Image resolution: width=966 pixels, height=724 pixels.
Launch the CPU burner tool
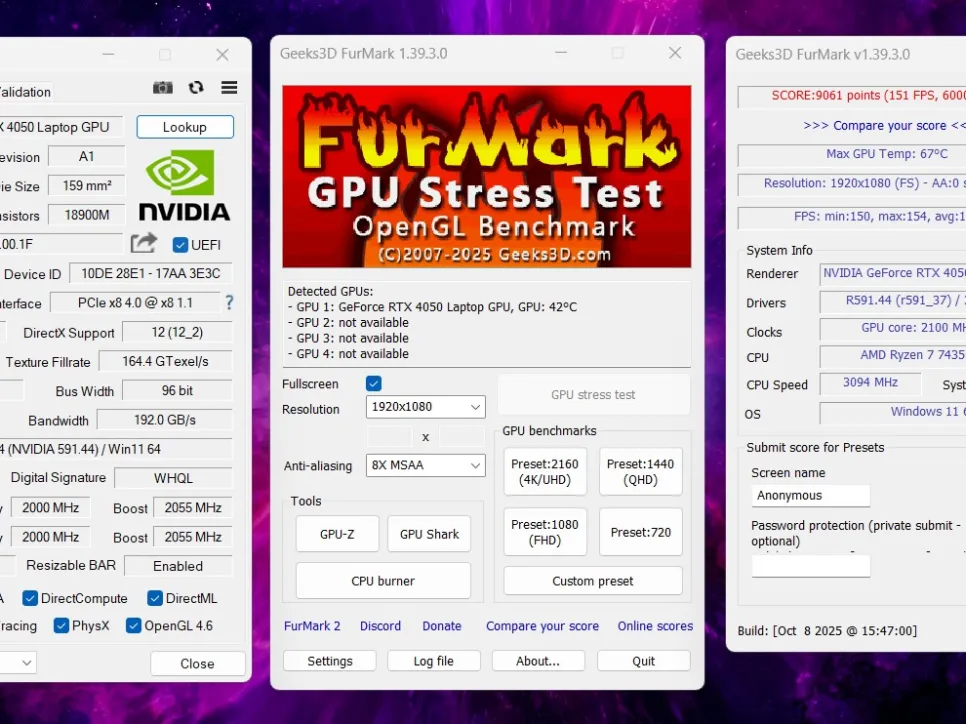[383, 581]
